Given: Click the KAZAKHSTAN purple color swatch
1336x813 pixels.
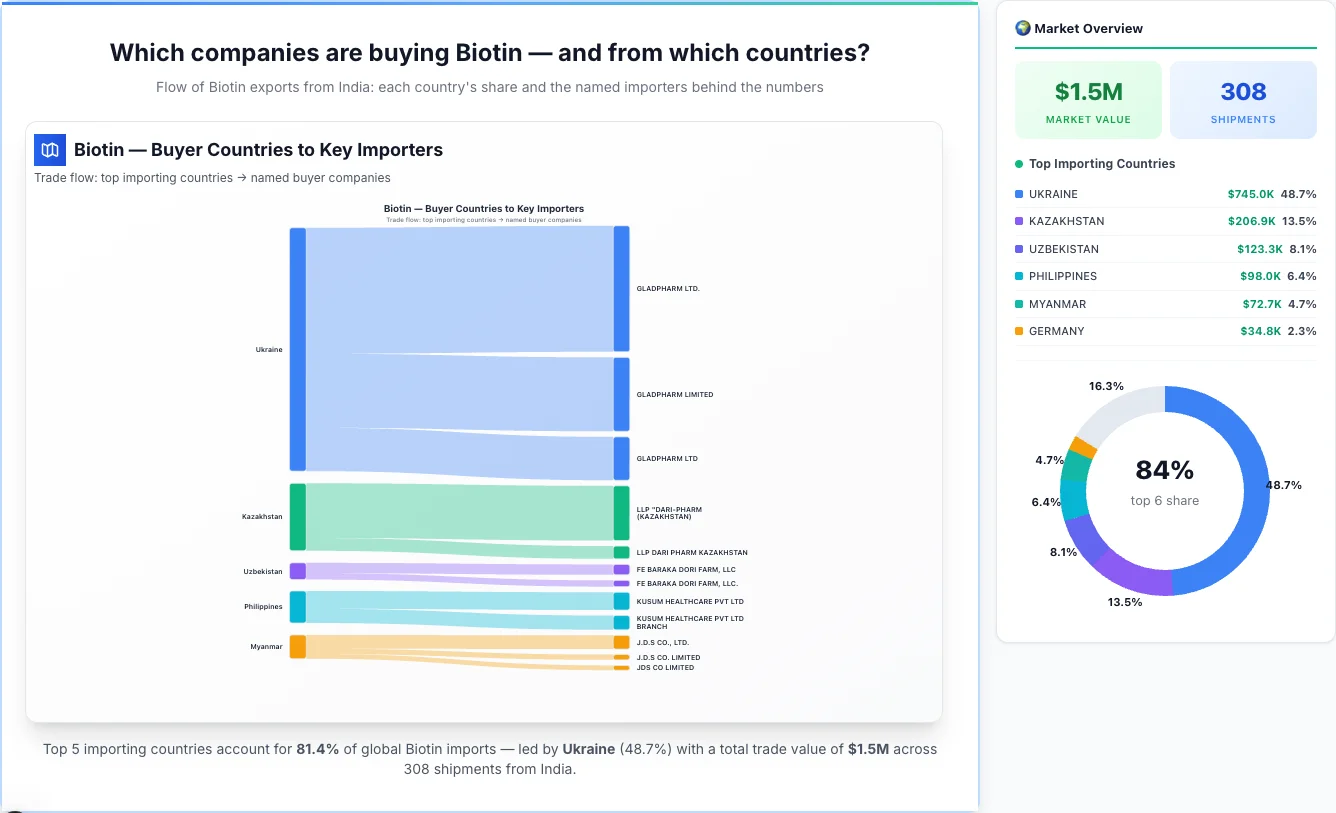Looking at the screenshot, I should [x=1021, y=221].
